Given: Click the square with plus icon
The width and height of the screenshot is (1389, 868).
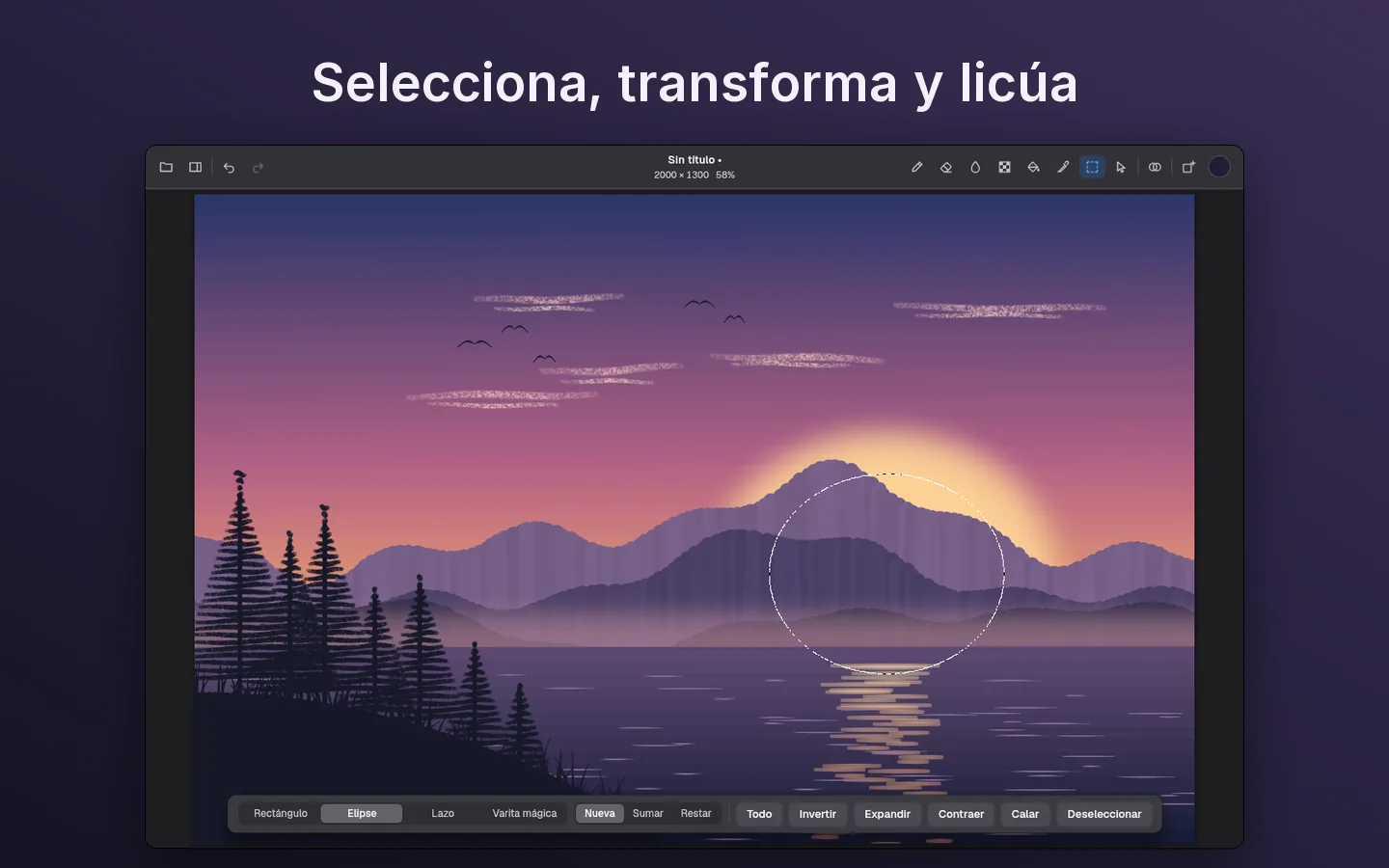Looking at the screenshot, I should click(1188, 167).
